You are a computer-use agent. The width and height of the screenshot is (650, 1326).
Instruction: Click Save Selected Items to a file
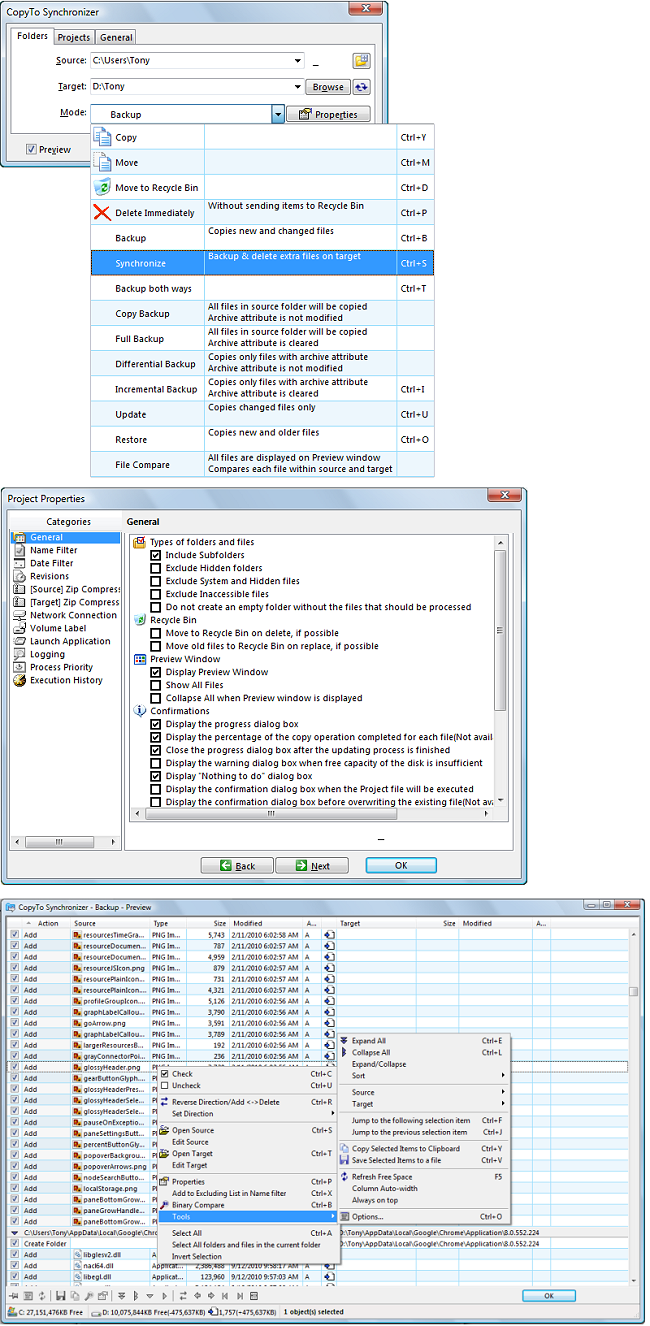pos(425,1161)
